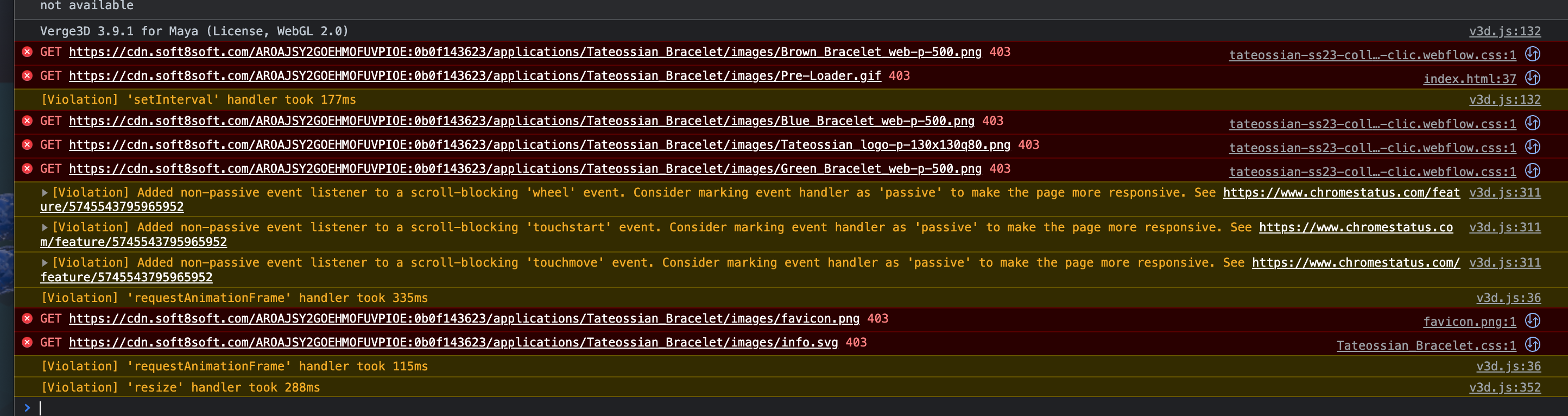Select 'resize' handler took 288ms message
Image resolution: width=1568 pixels, height=416 pixels.
coord(180,387)
